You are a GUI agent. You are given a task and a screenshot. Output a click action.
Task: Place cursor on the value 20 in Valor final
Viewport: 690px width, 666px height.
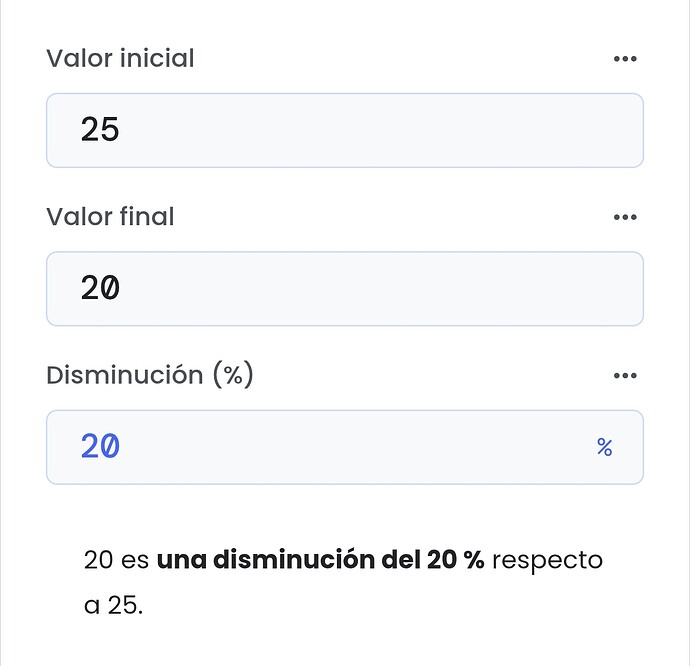coord(100,289)
